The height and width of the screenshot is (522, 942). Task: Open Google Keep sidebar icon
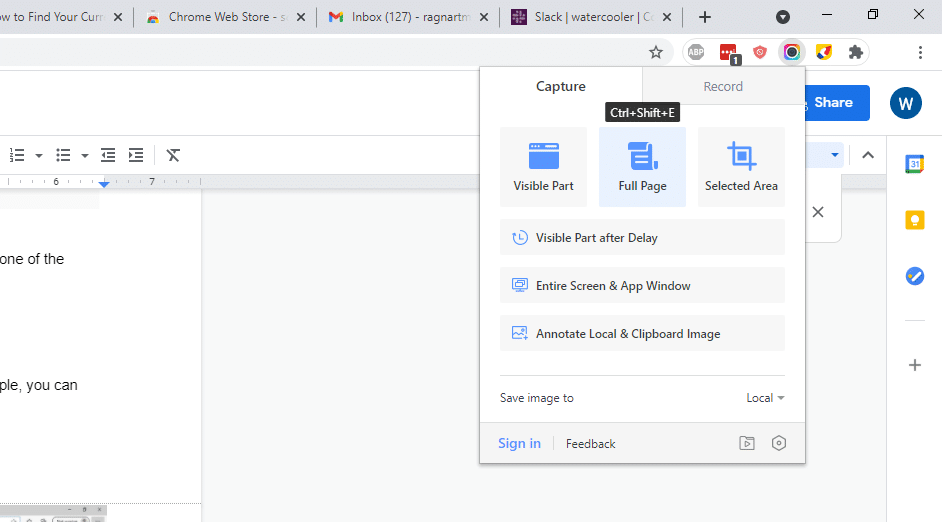point(914,220)
